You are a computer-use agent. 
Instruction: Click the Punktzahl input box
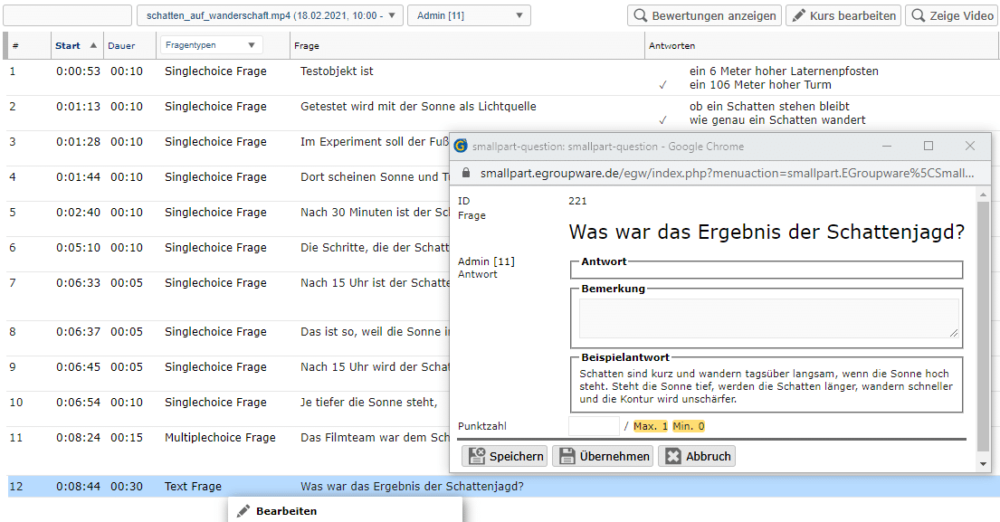click(x=593, y=426)
